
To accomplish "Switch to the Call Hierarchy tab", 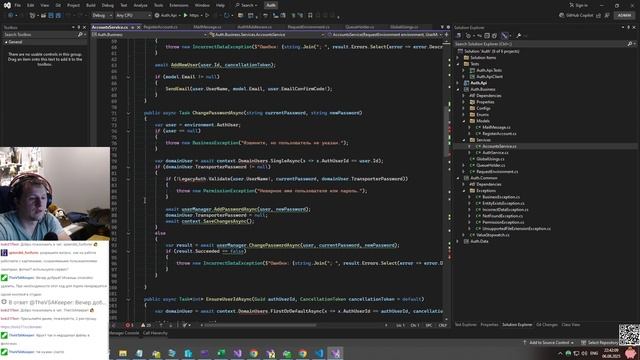I will pyautogui.click(x=155, y=333).
